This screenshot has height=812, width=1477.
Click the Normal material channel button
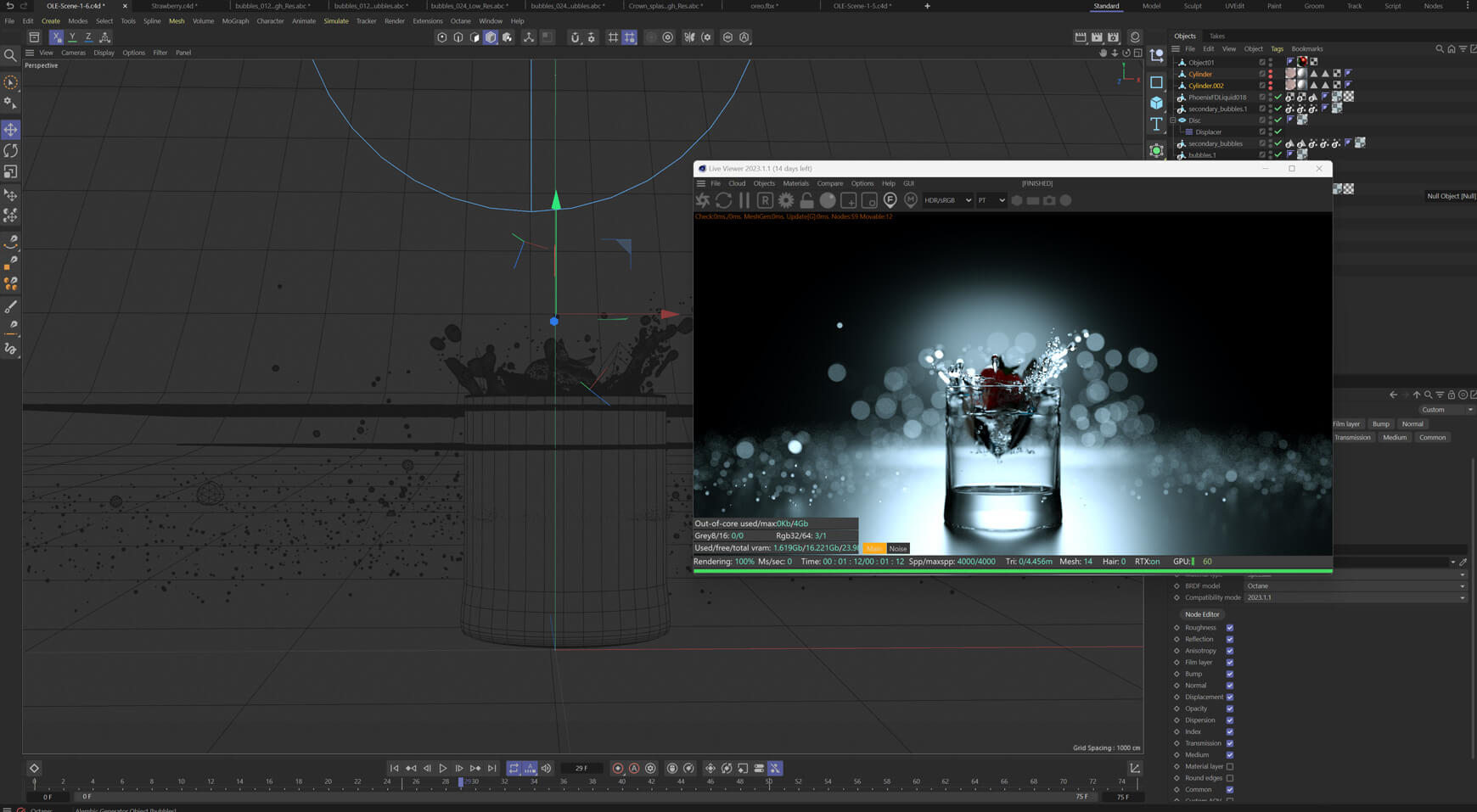1412,424
